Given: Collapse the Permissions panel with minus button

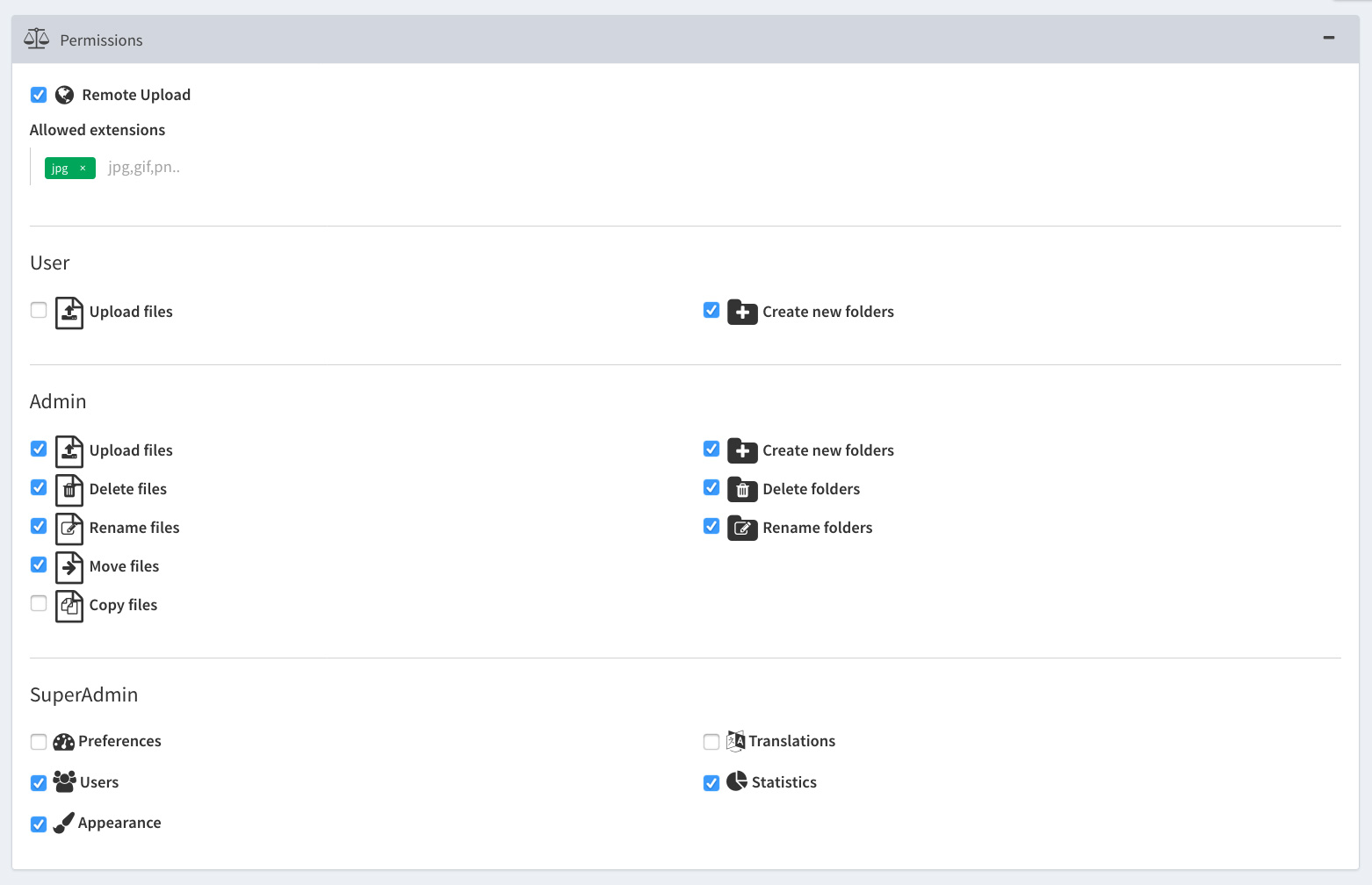Looking at the screenshot, I should point(1328,38).
